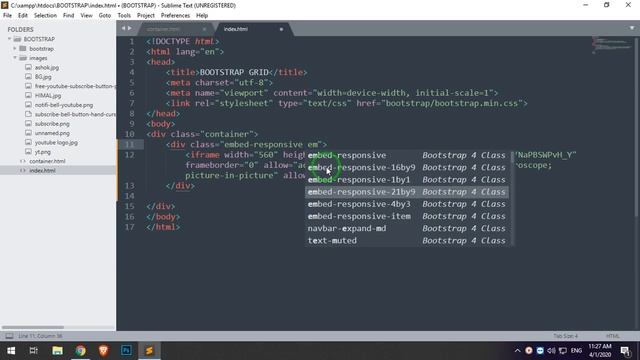Open free-youtube-subscribe-button file

click(75, 86)
